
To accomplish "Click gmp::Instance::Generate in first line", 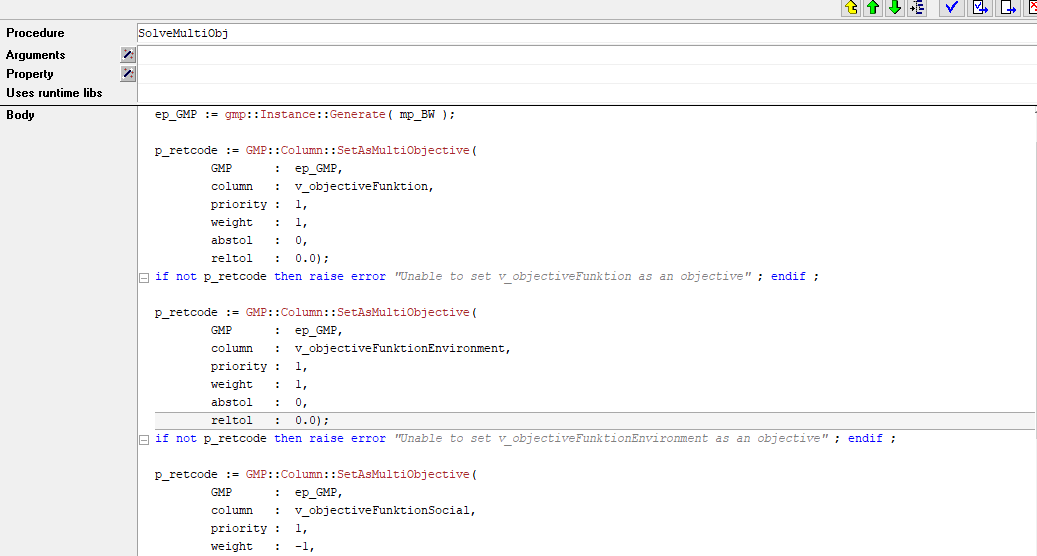I will [x=305, y=114].
